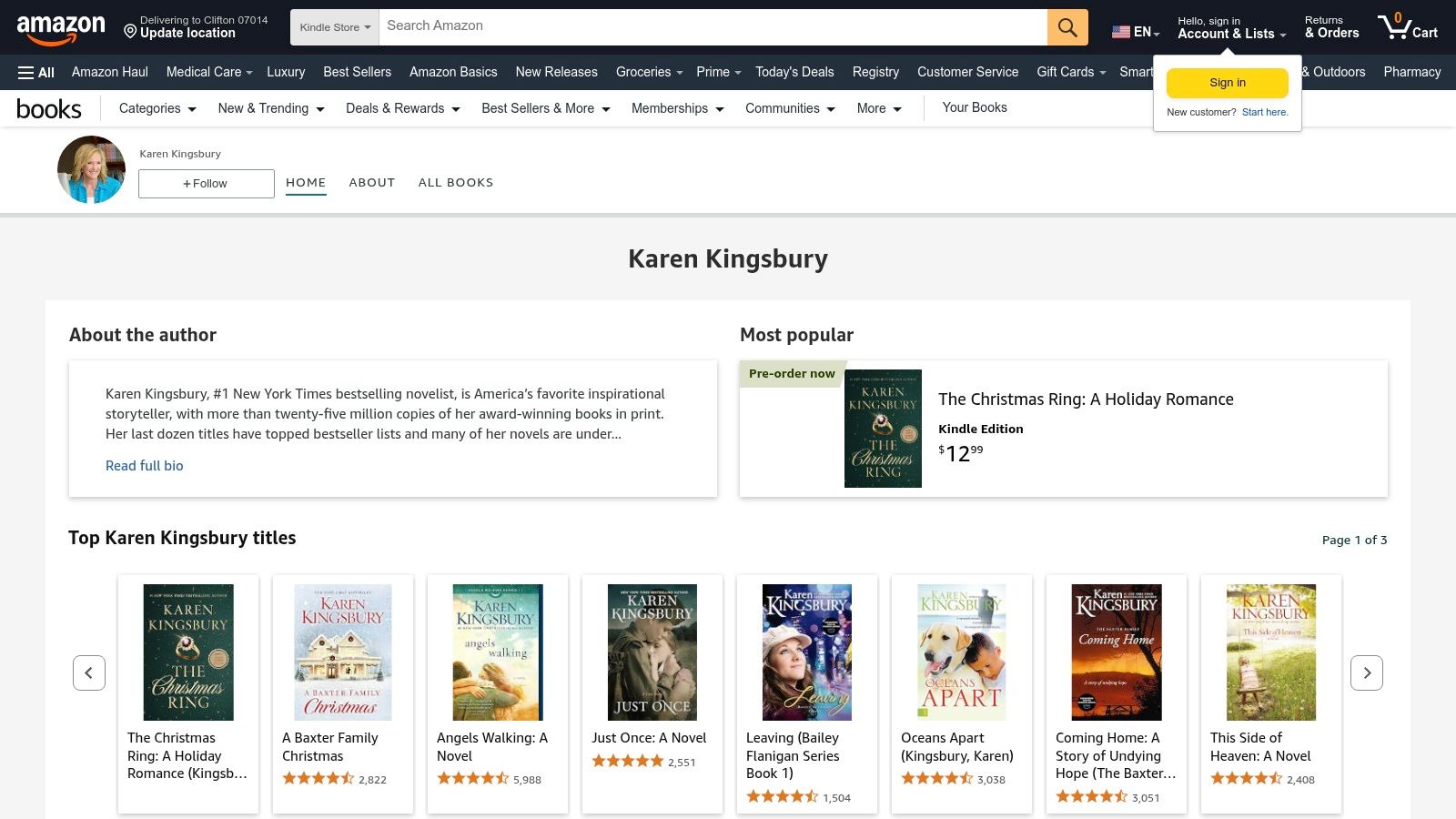Expand the Prime dropdown
Image resolution: width=1456 pixels, height=819 pixels.
pyautogui.click(x=719, y=72)
